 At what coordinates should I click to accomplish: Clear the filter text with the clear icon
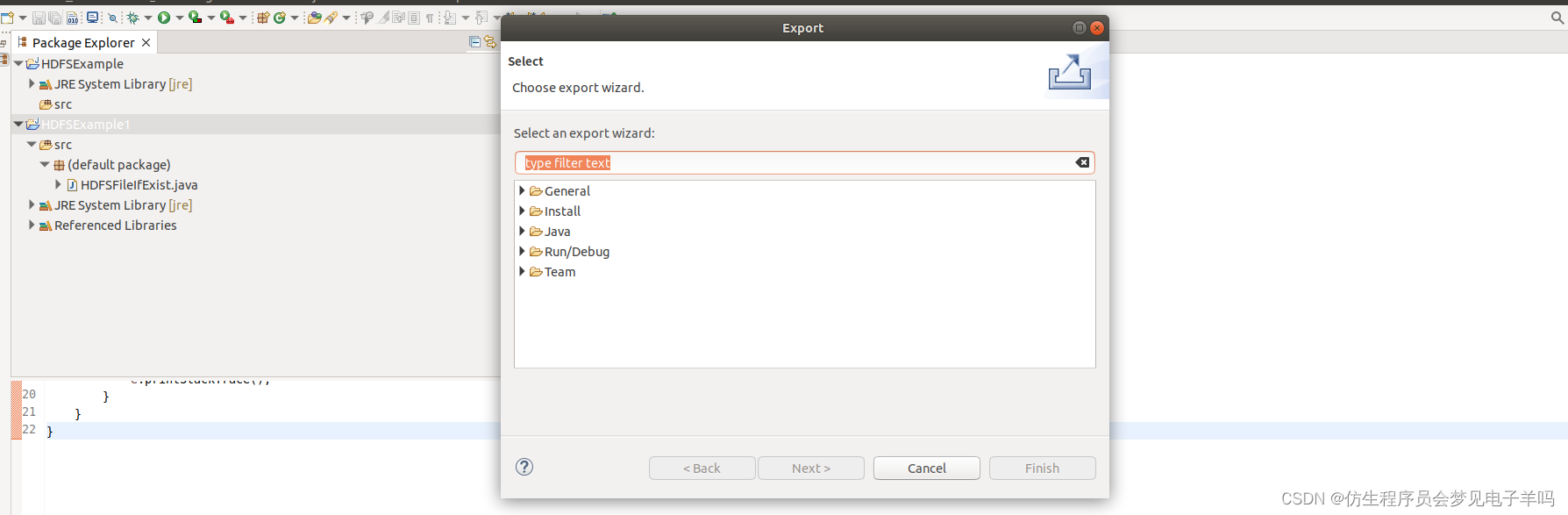(1082, 162)
